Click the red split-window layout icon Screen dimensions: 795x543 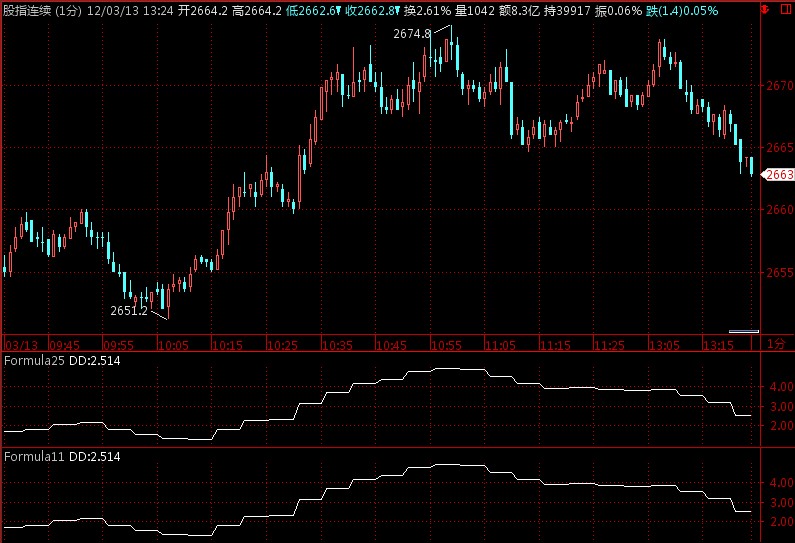785,9
